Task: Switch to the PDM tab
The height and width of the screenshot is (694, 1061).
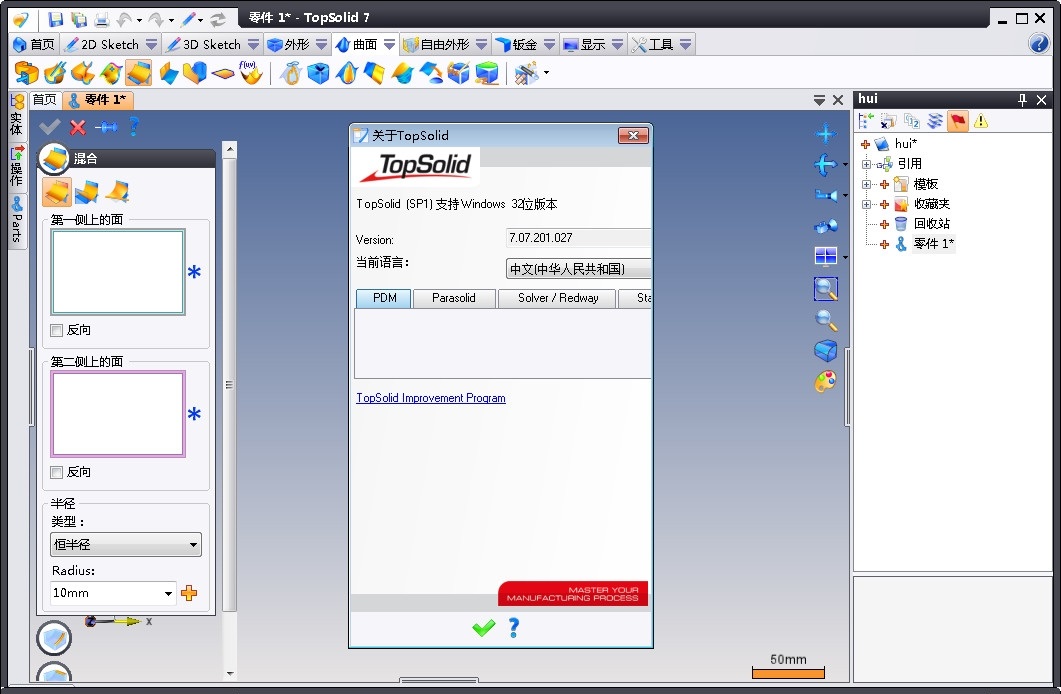Action: (384, 298)
